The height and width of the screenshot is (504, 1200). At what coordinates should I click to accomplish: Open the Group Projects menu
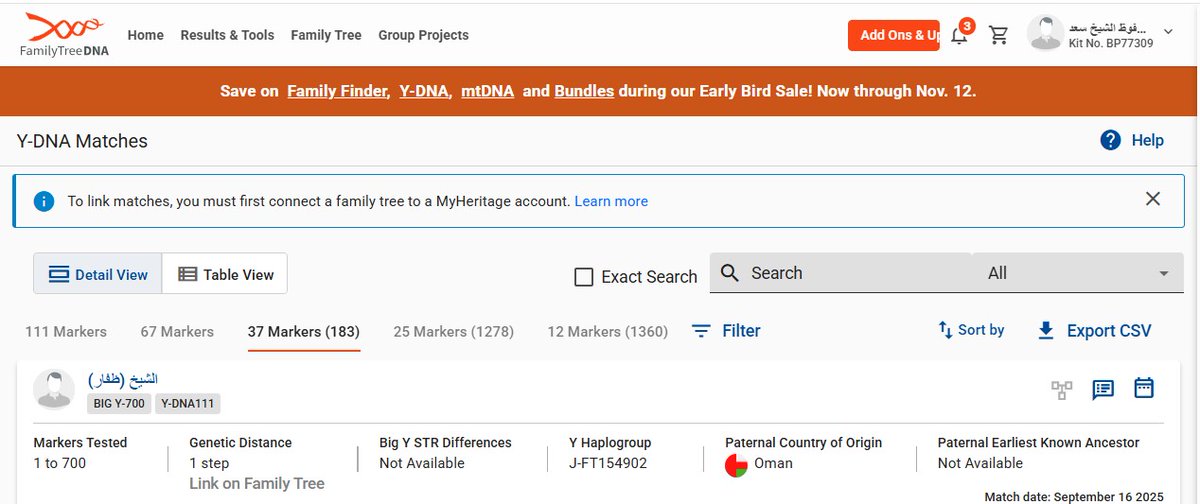point(423,35)
